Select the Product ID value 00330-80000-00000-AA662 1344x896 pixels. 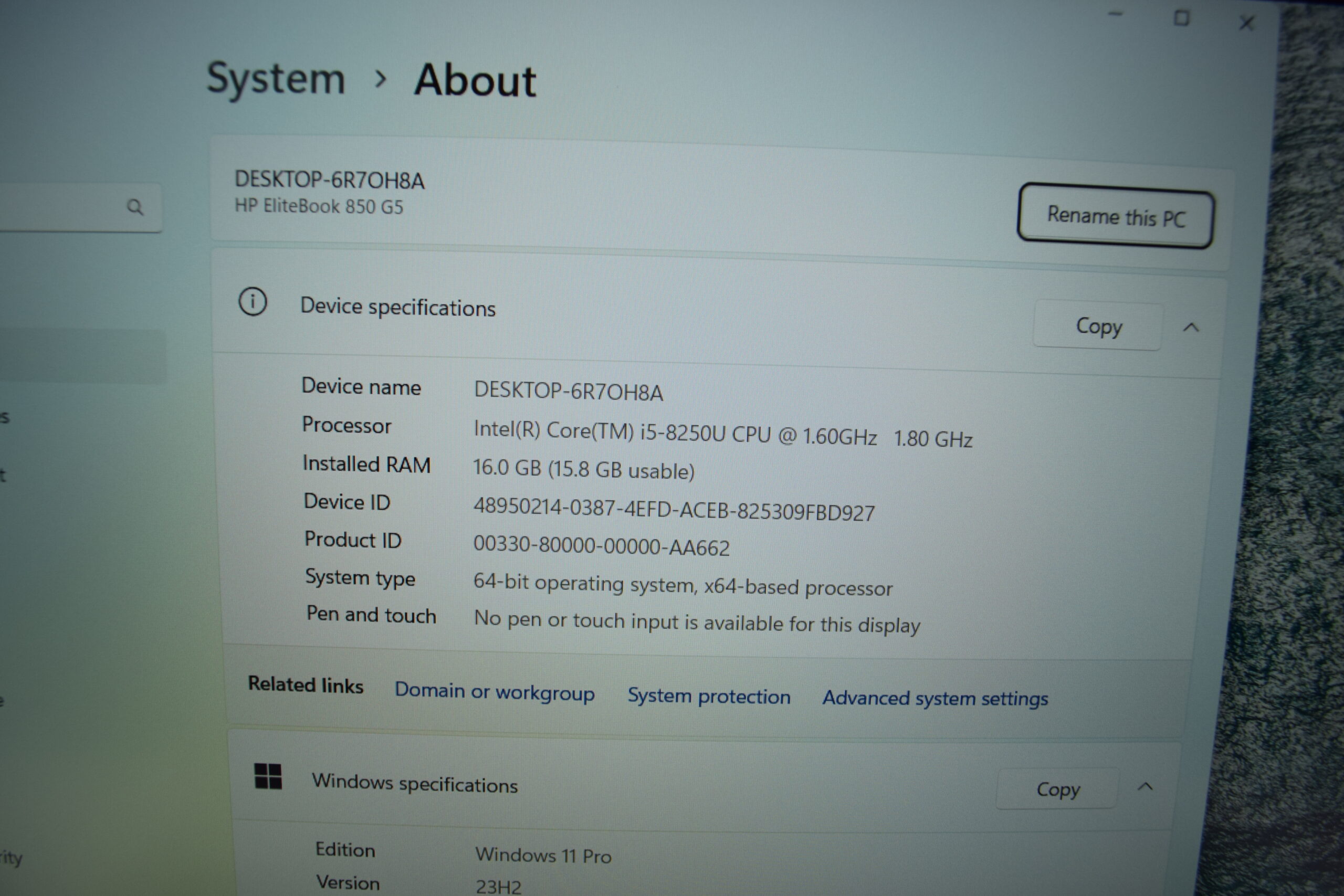(x=601, y=546)
